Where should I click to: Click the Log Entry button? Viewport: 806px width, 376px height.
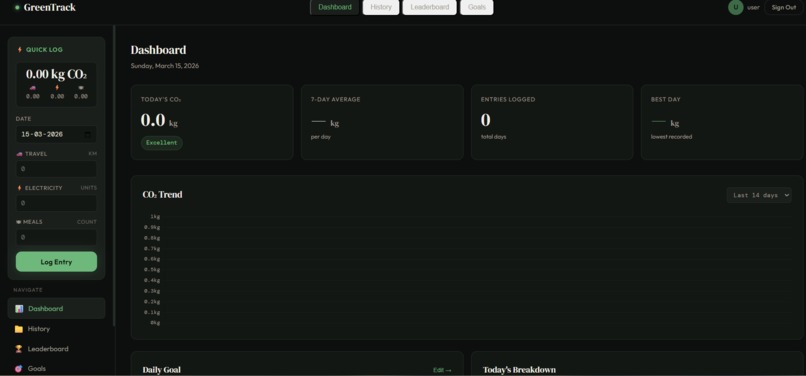[x=56, y=262]
